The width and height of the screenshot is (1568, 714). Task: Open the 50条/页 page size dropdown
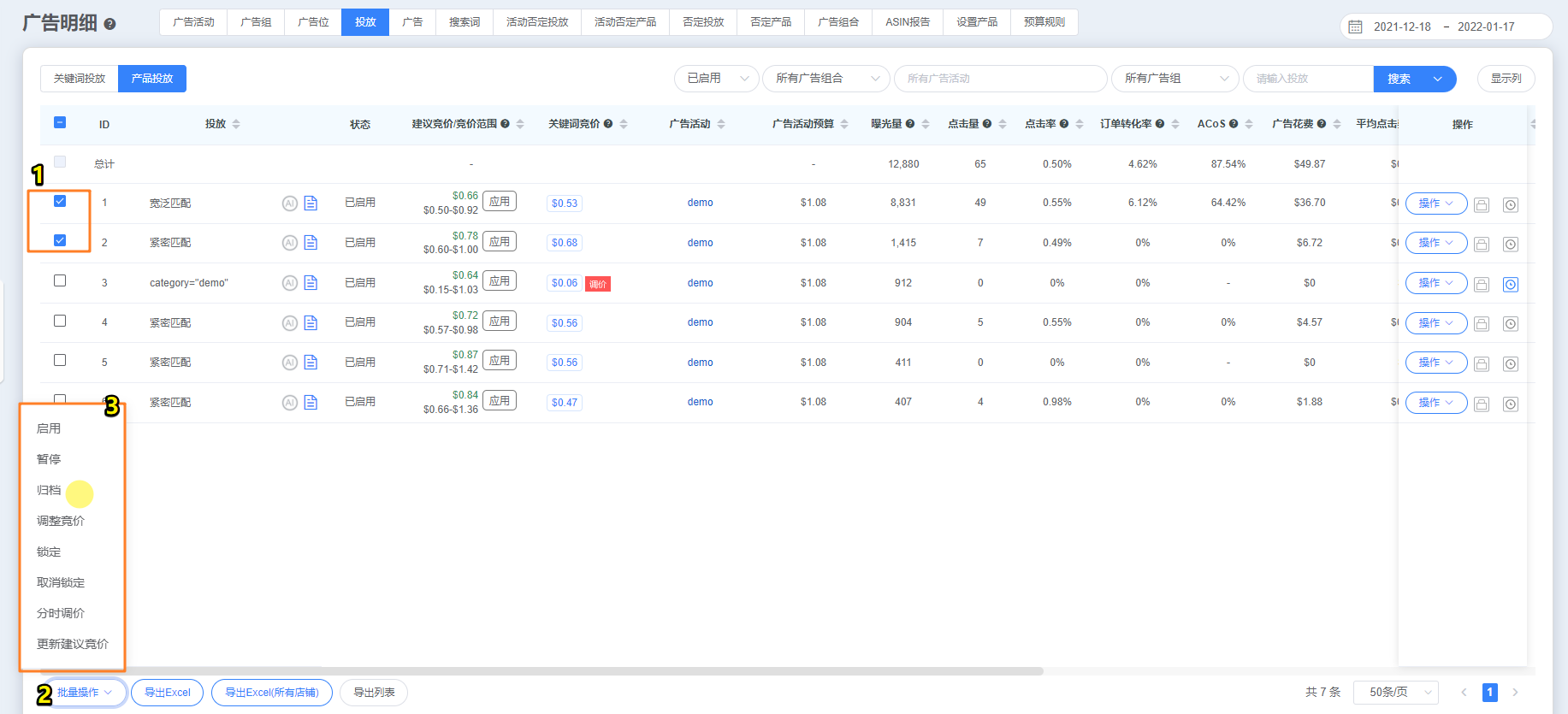click(1395, 692)
